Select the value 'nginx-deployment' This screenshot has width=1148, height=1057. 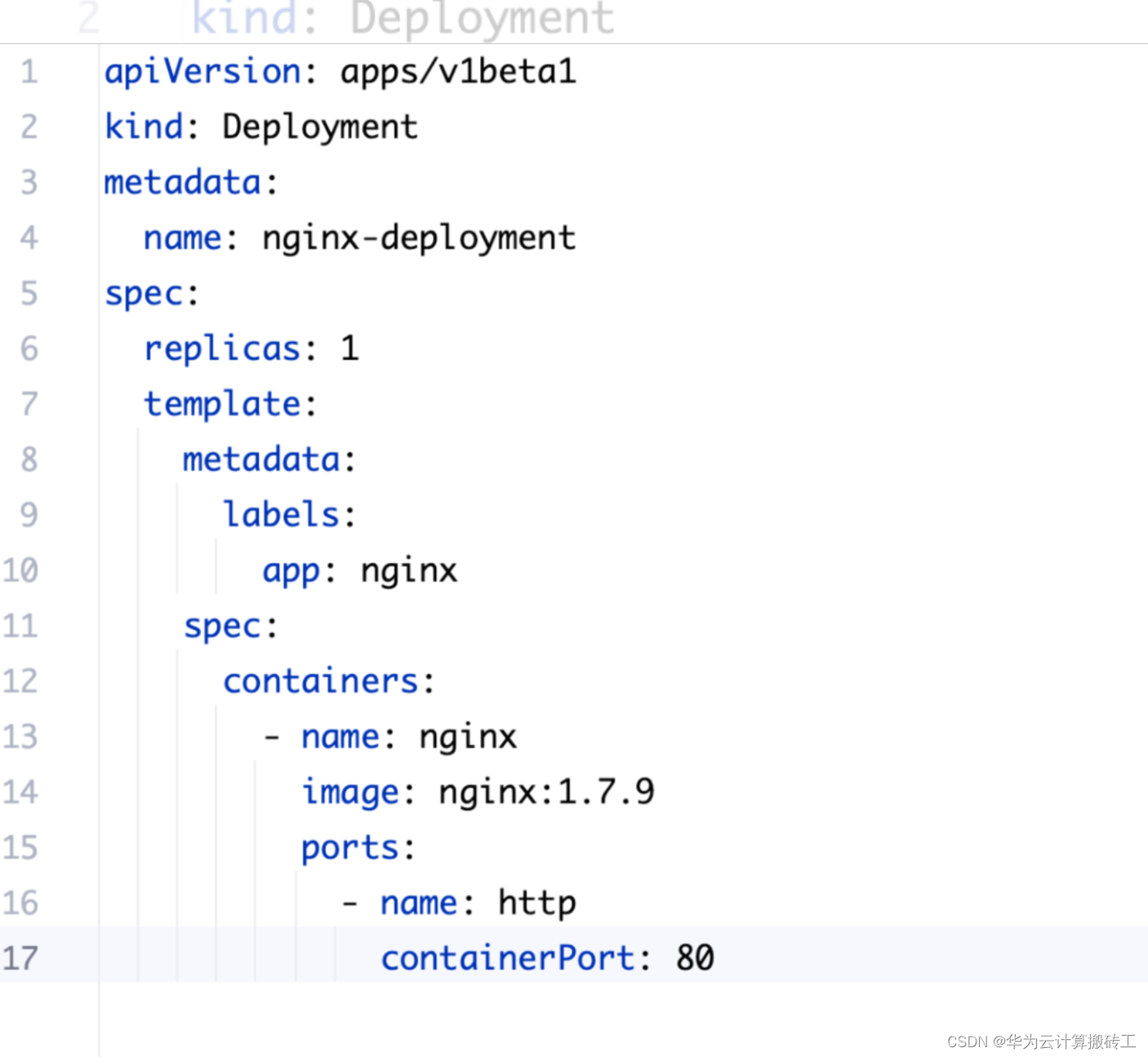[419, 238]
